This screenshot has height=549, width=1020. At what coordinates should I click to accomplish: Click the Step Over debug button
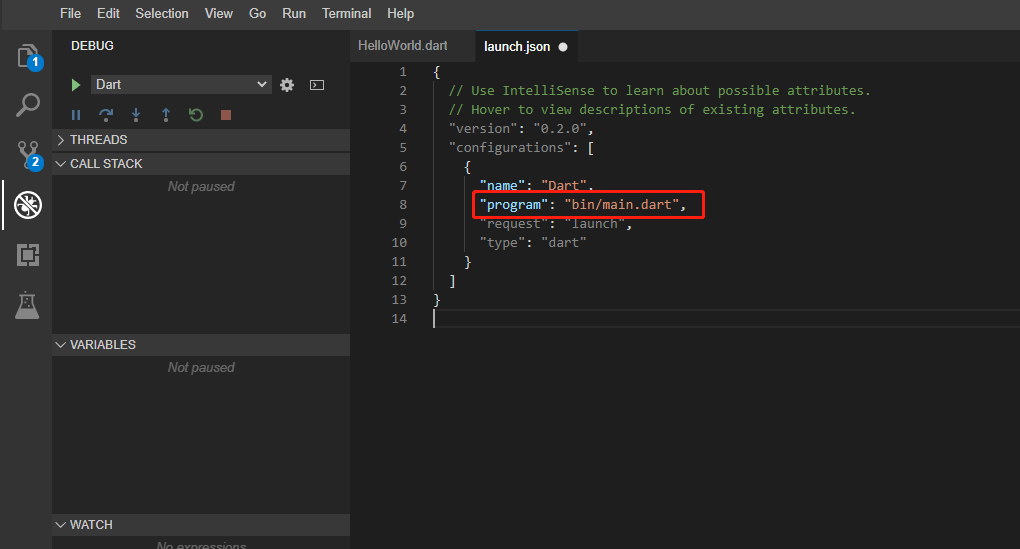(x=105, y=115)
